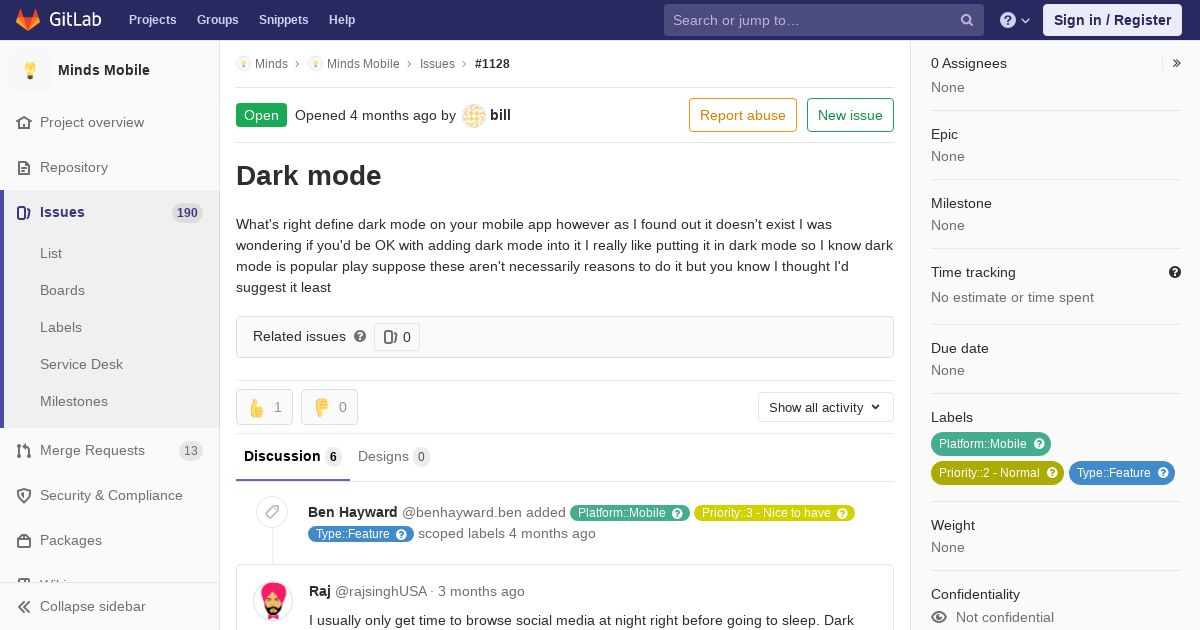Open the help question mark menu
This screenshot has width=1200, height=630.
(1015, 20)
